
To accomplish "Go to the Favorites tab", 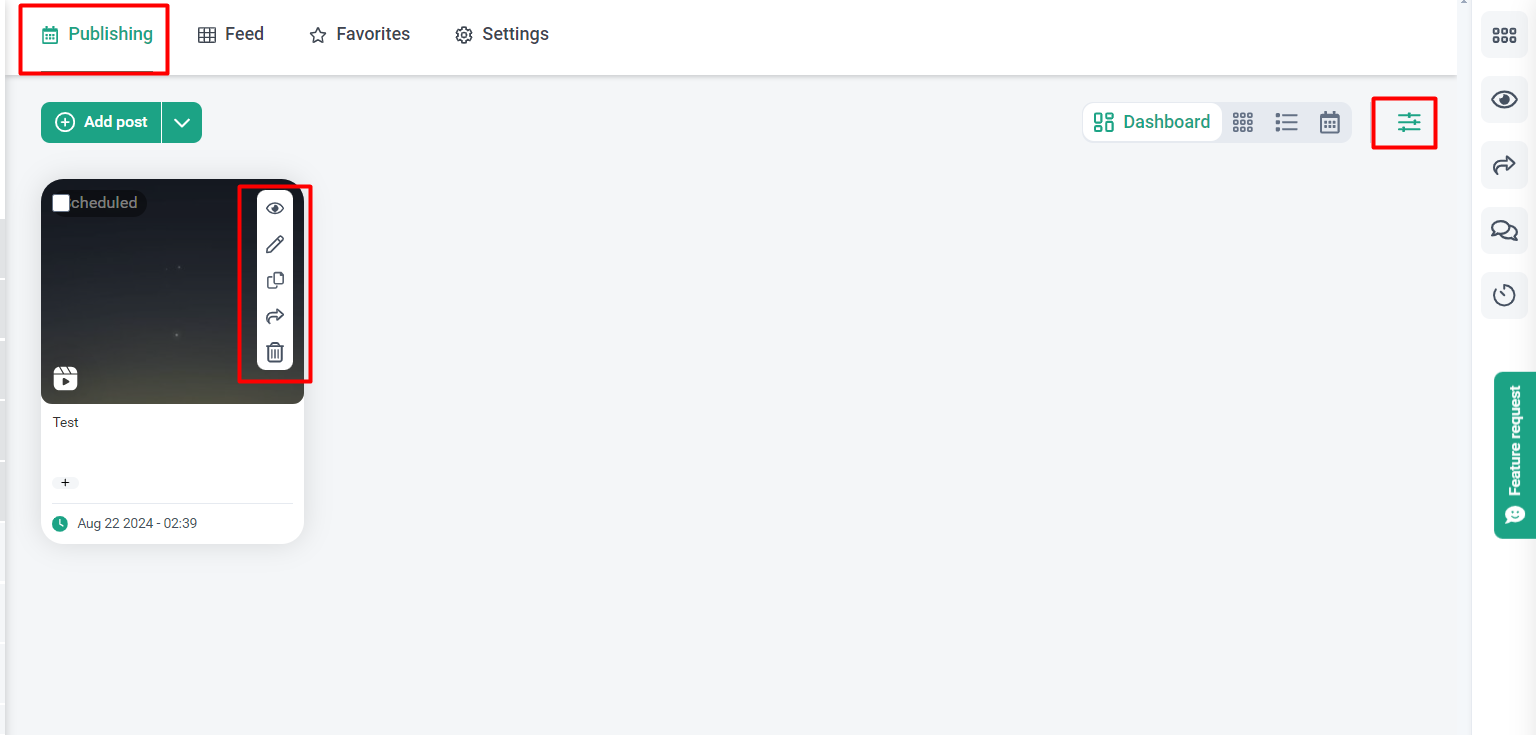I will click(x=360, y=34).
